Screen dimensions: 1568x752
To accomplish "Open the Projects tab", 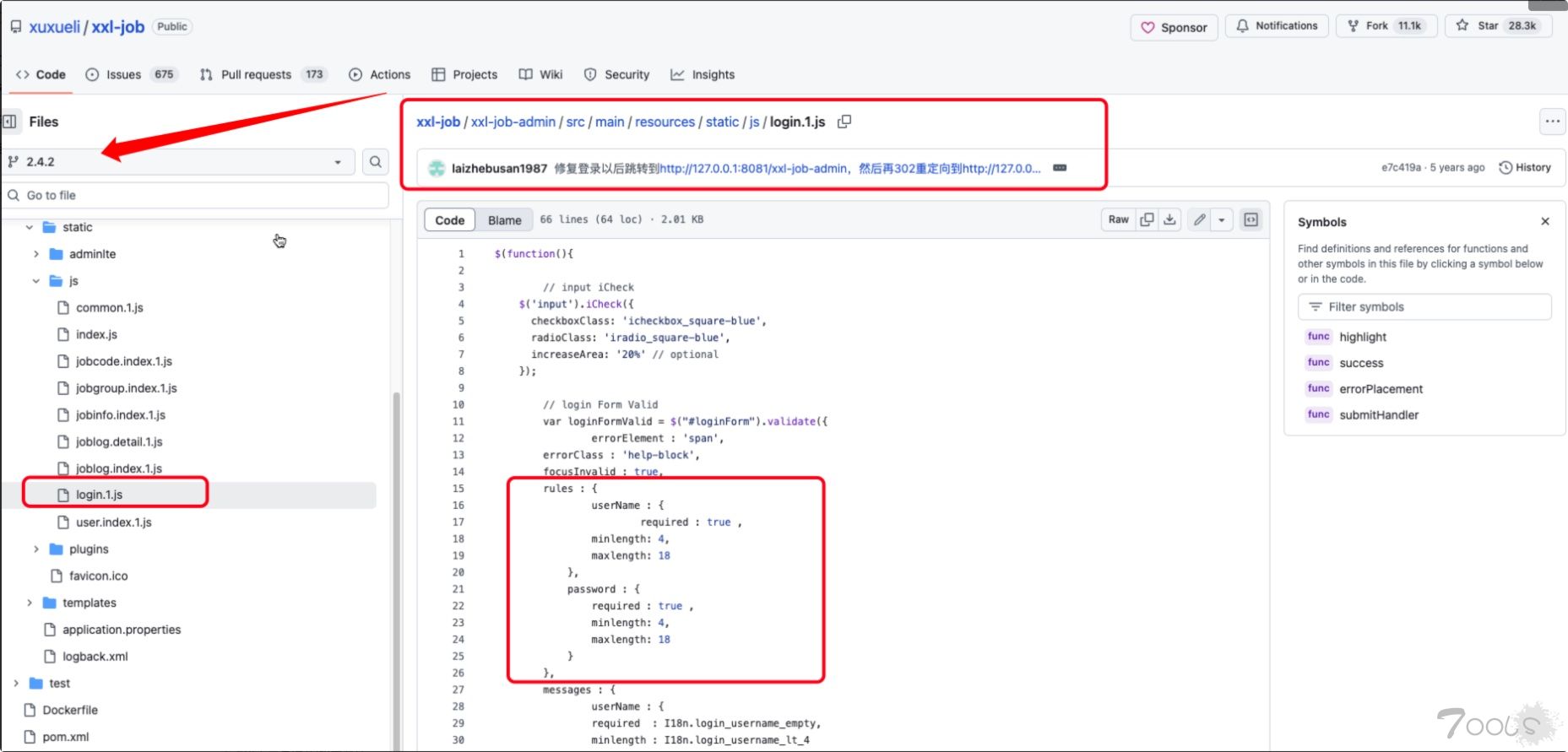I will point(465,74).
